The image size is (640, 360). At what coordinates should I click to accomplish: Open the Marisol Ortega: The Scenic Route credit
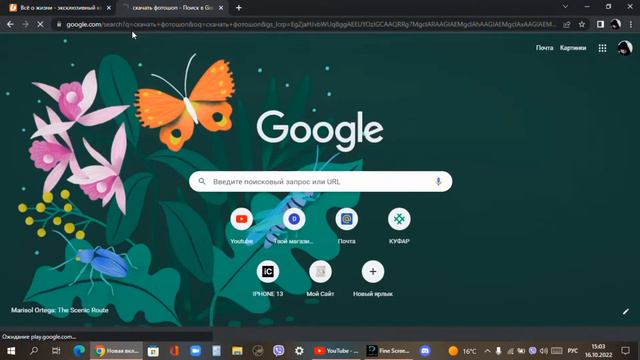pos(60,310)
